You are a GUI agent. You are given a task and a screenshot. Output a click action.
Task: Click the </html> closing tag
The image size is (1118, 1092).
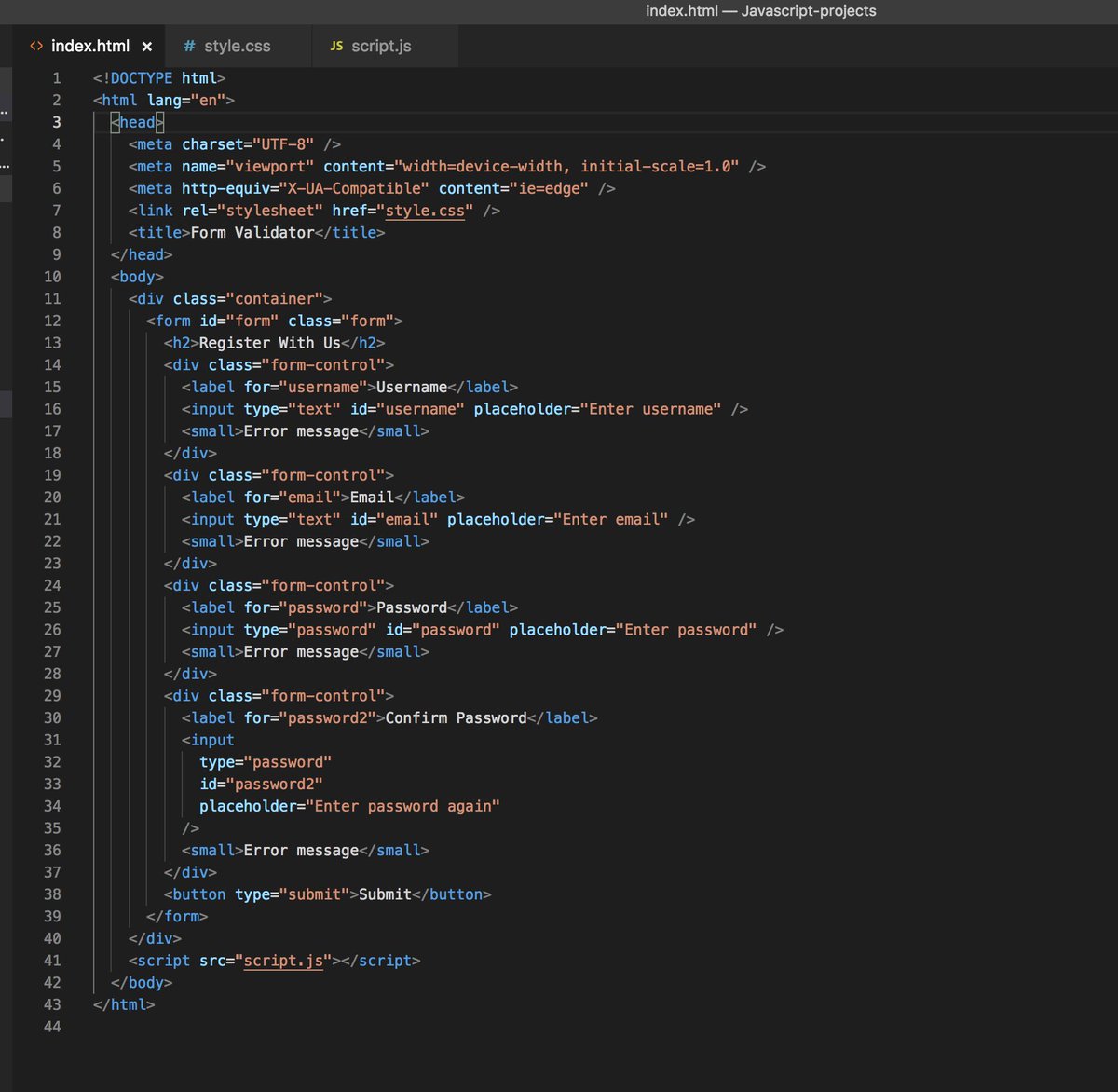[124, 1004]
